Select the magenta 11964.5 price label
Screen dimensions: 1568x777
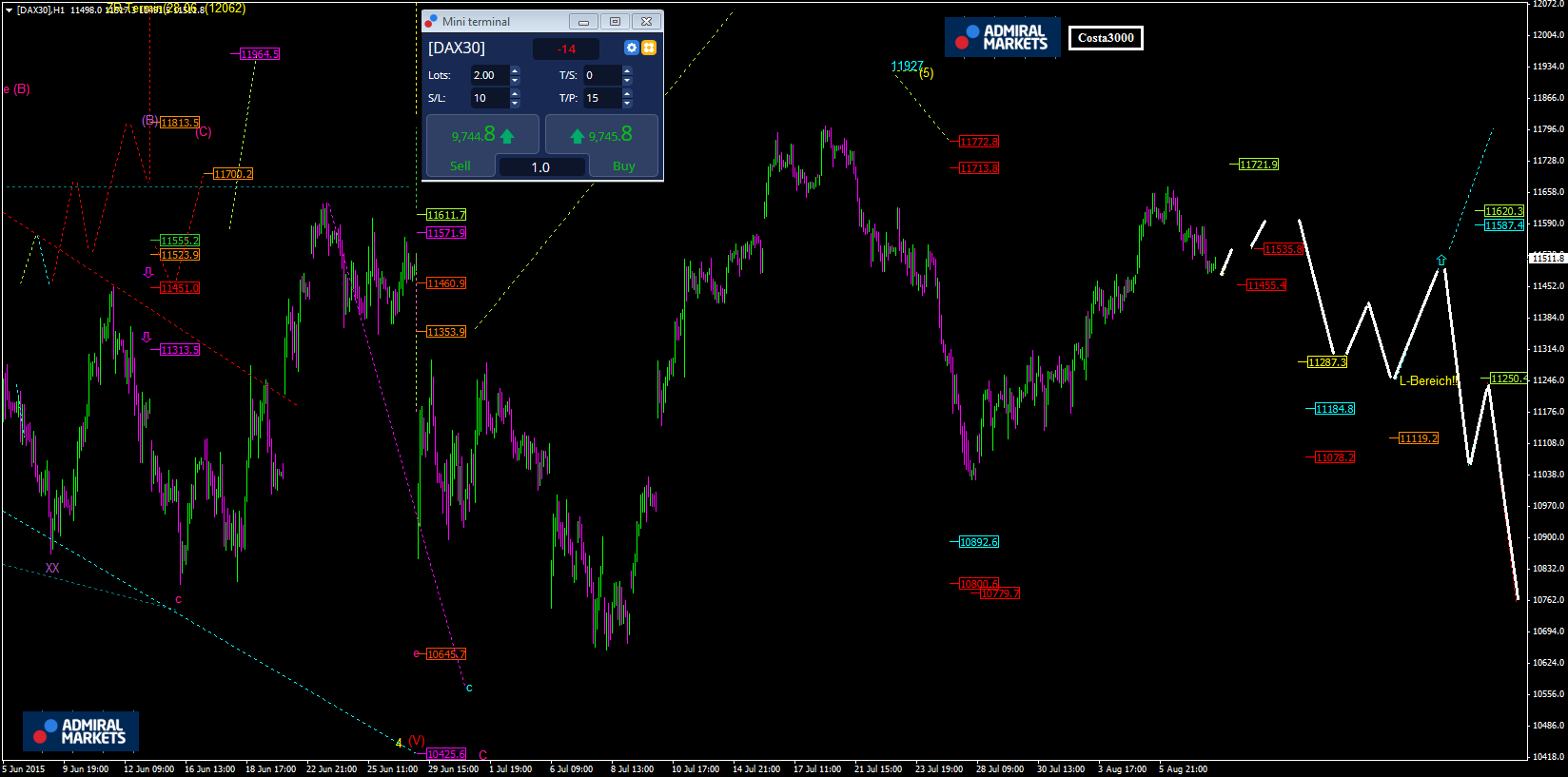[260, 54]
